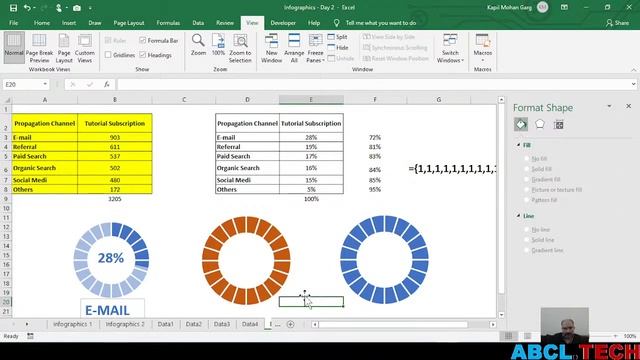Expand the formula bar
The image size is (640, 360).
tap(633, 84)
